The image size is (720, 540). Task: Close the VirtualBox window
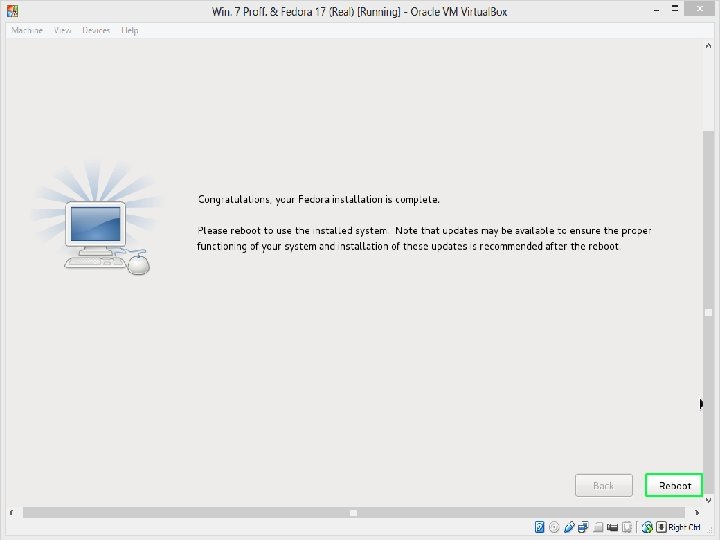[700, 9]
